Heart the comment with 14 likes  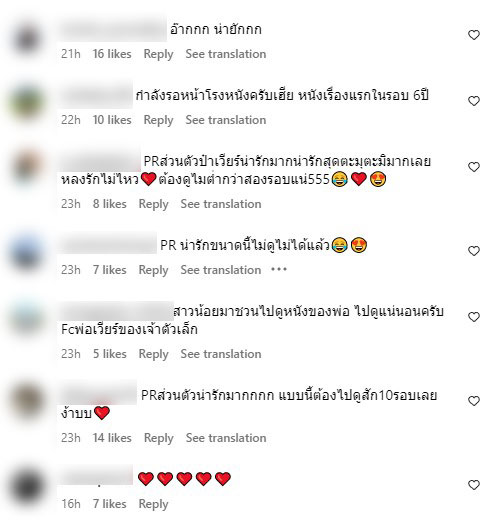pos(474,401)
